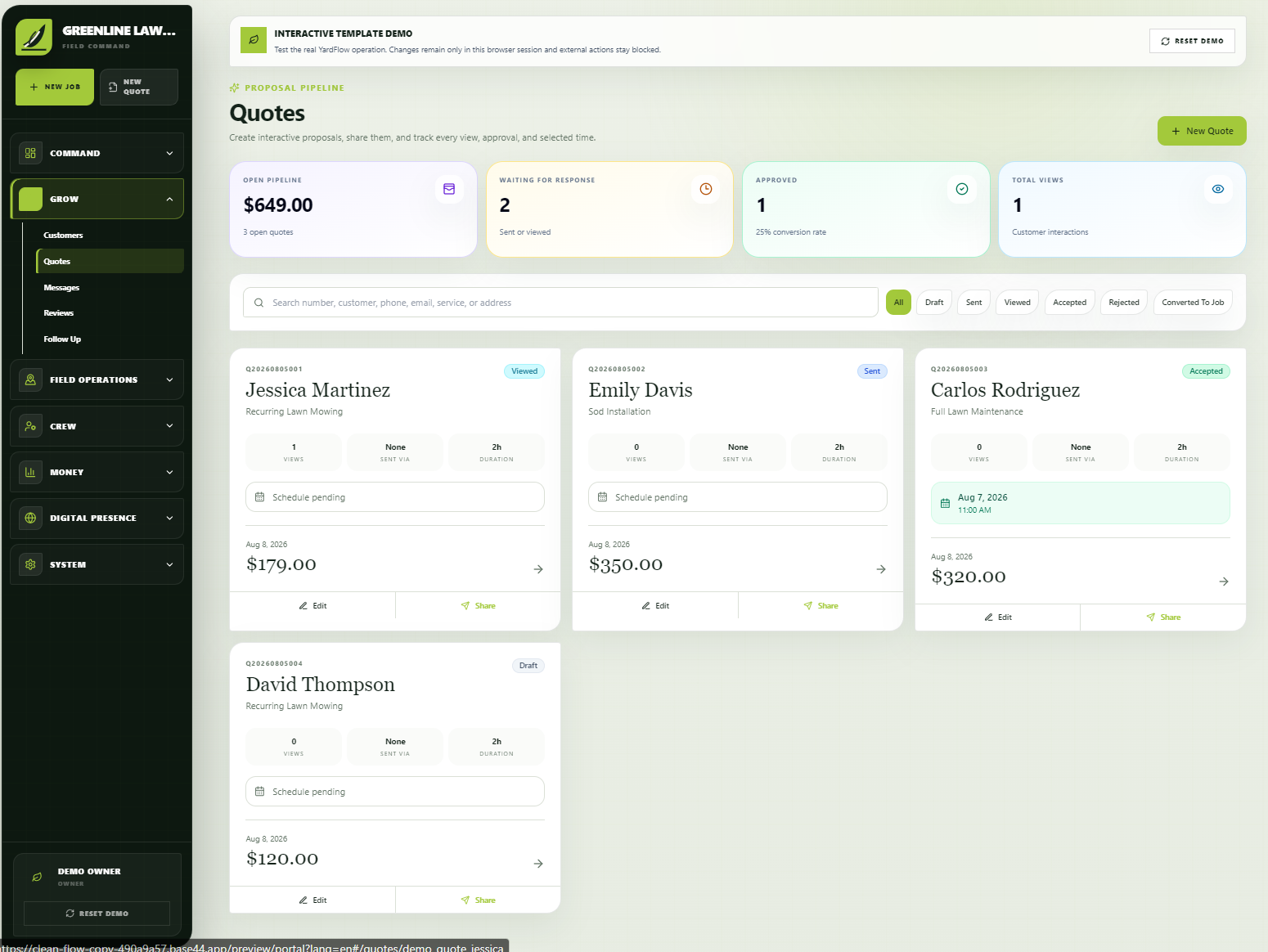Click the Field Operations section icon
1268x952 pixels.
pyautogui.click(x=30, y=379)
